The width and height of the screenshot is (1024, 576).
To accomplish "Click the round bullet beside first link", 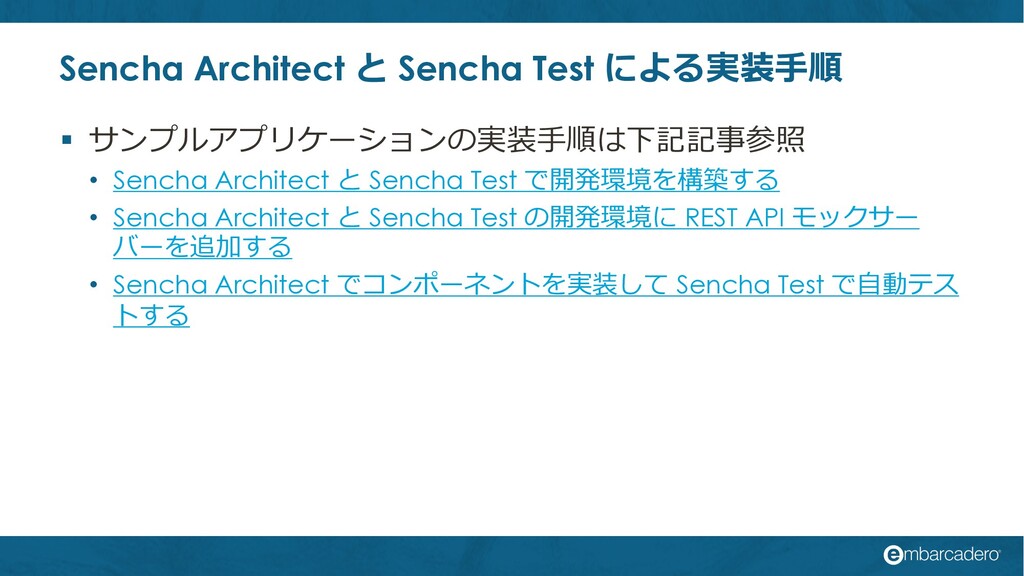I will [94, 180].
